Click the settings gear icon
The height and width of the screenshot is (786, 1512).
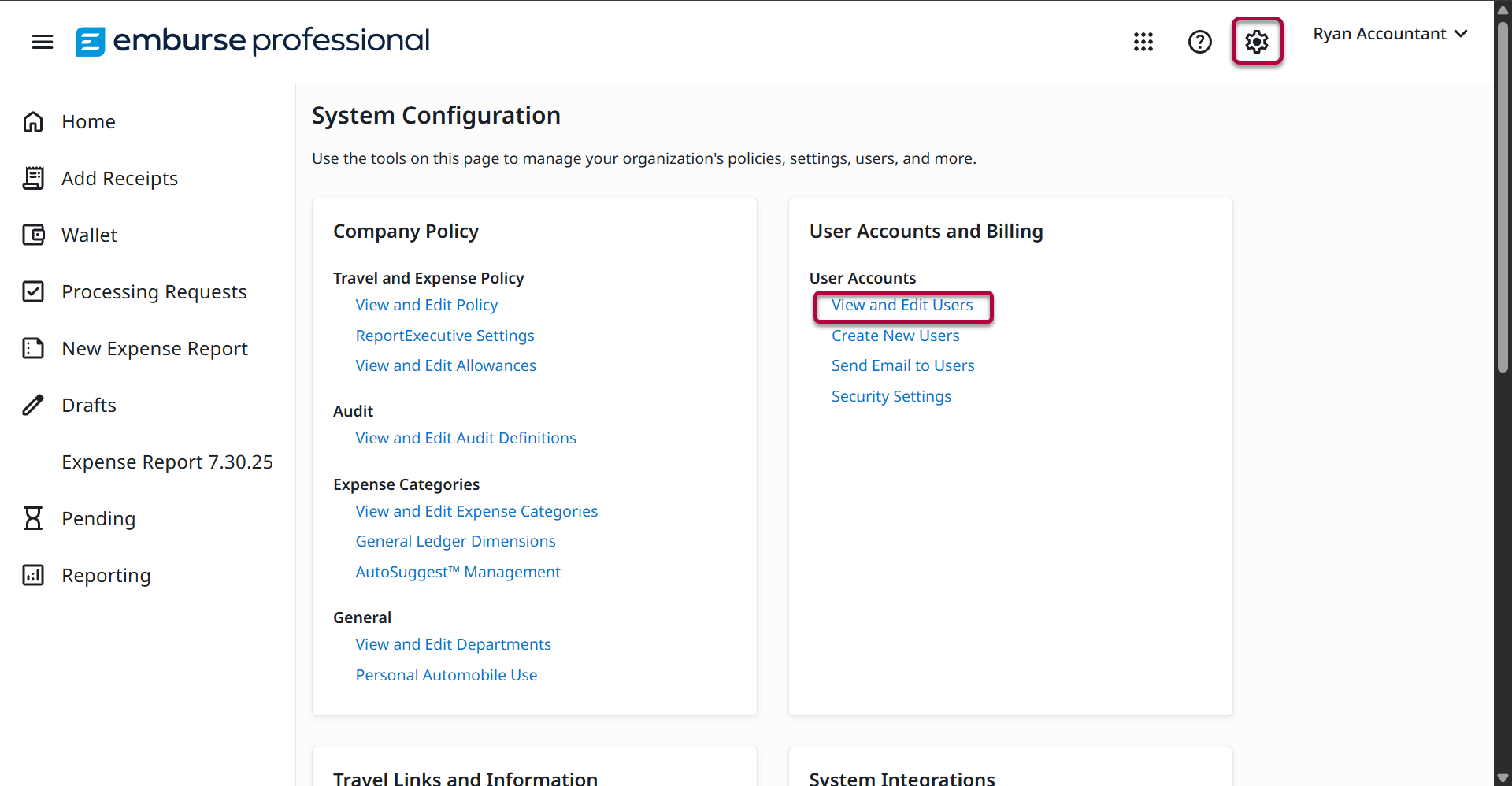click(1257, 42)
